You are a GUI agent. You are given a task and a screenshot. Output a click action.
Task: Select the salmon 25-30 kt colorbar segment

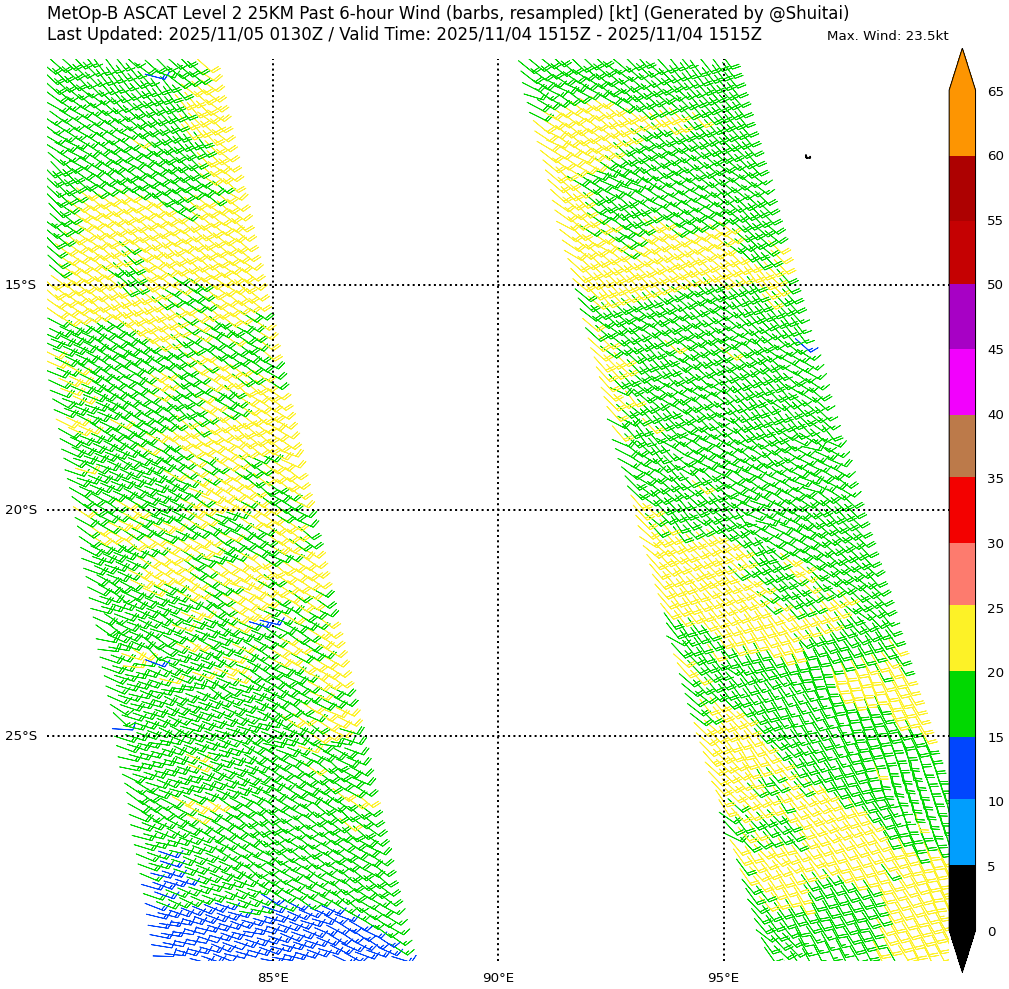961,574
